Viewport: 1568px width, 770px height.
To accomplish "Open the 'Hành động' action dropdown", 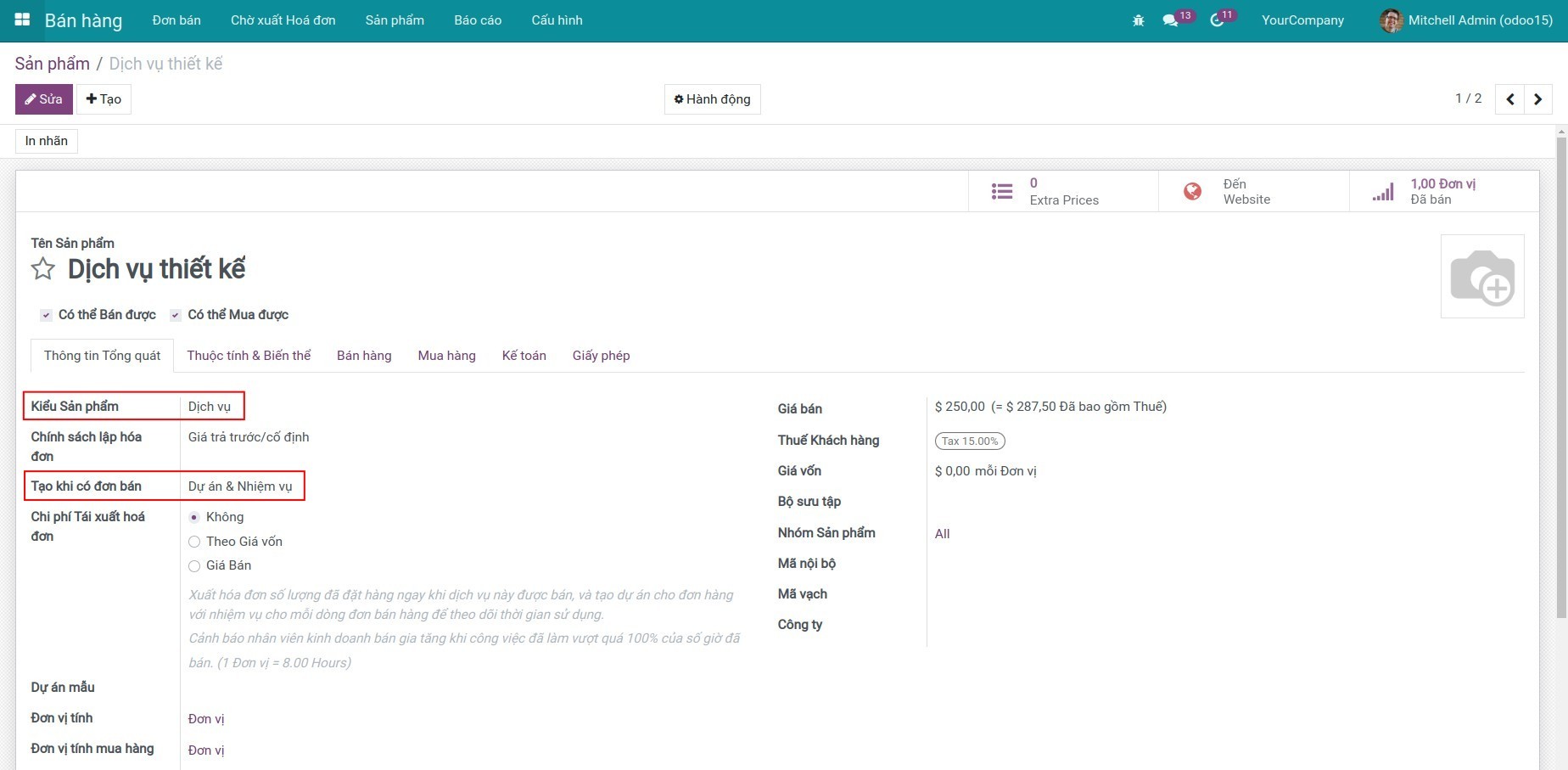I will click(712, 99).
